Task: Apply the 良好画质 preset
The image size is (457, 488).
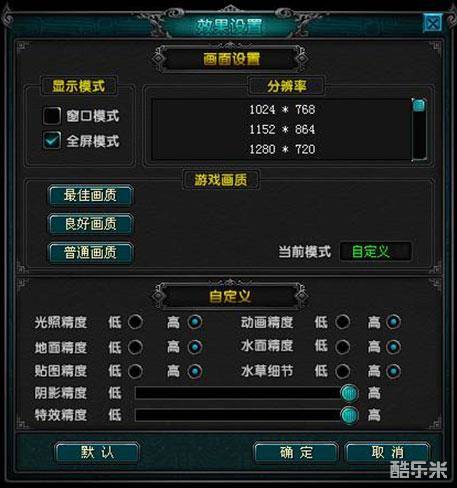Action: [91, 224]
